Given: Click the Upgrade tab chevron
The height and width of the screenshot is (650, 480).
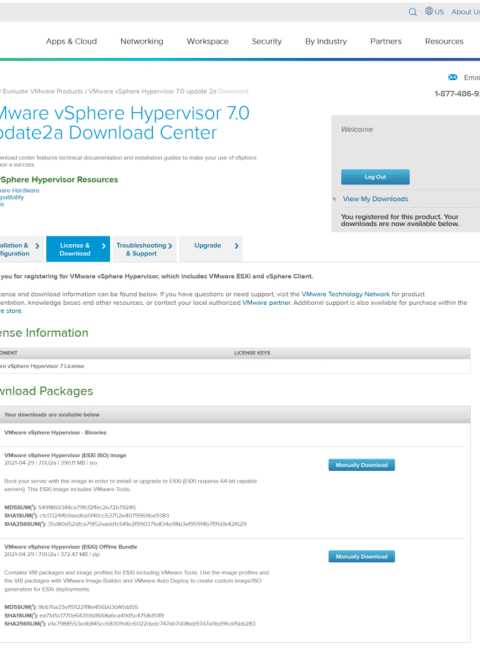Looking at the screenshot, I should click(x=237, y=246).
